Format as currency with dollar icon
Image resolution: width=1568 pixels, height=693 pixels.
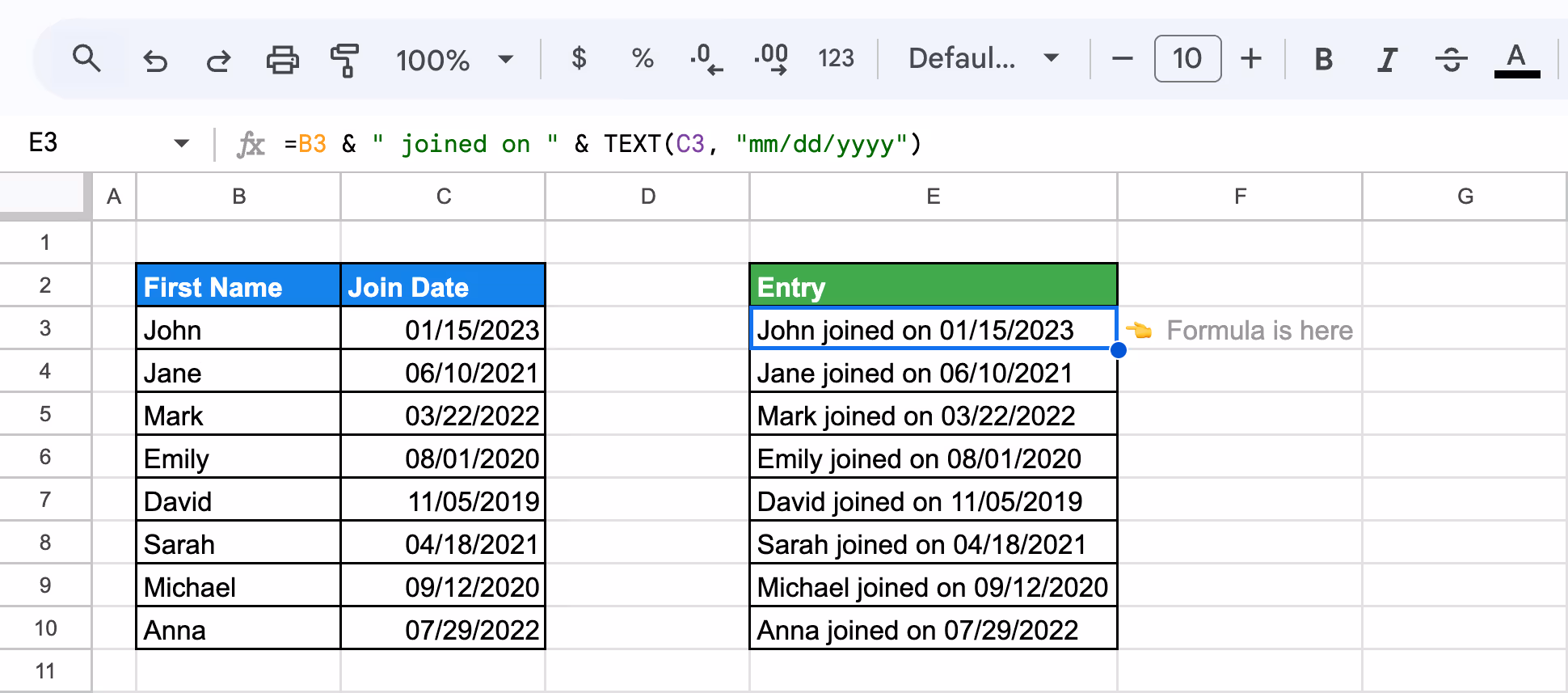[579, 58]
